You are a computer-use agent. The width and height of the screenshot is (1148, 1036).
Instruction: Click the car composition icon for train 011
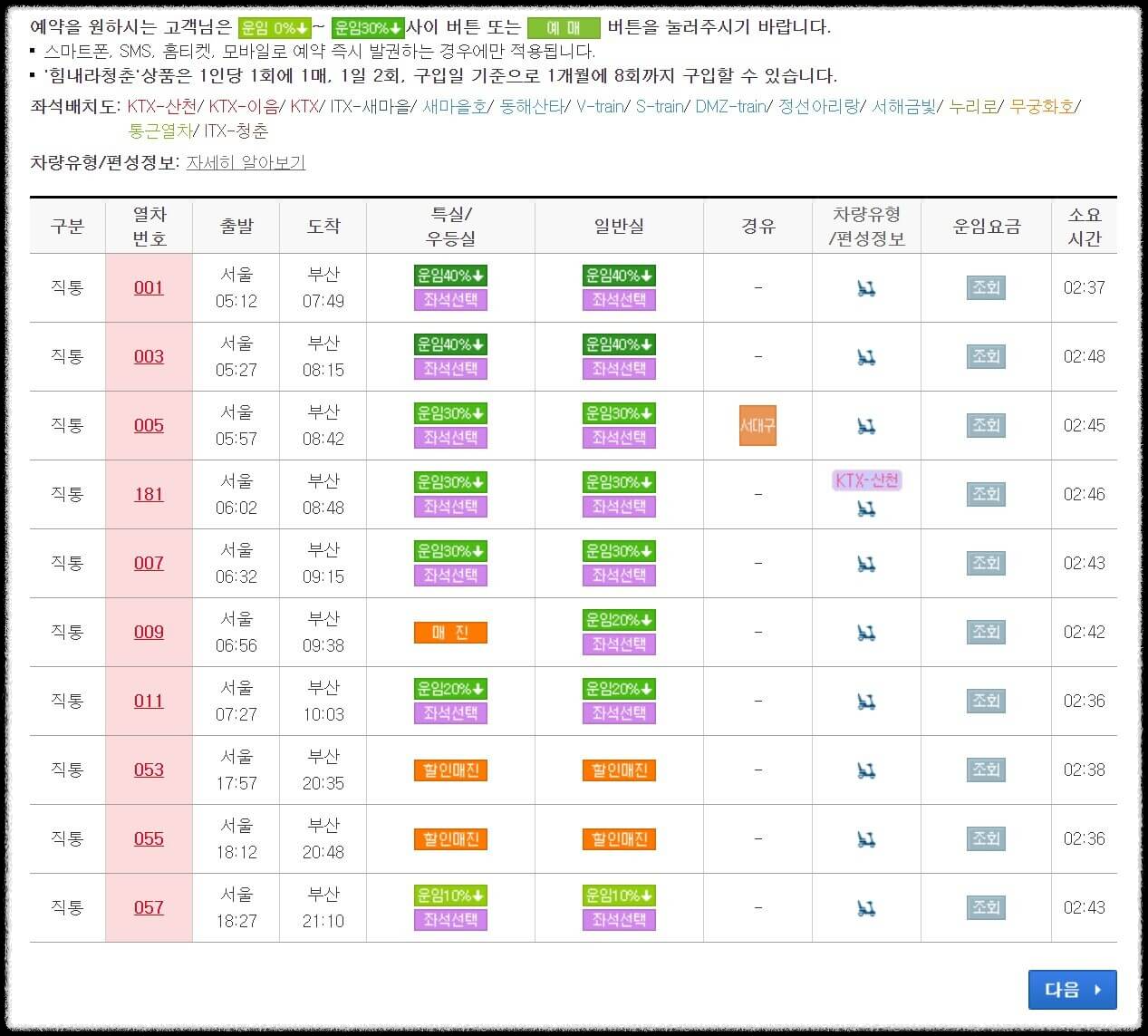point(866,701)
